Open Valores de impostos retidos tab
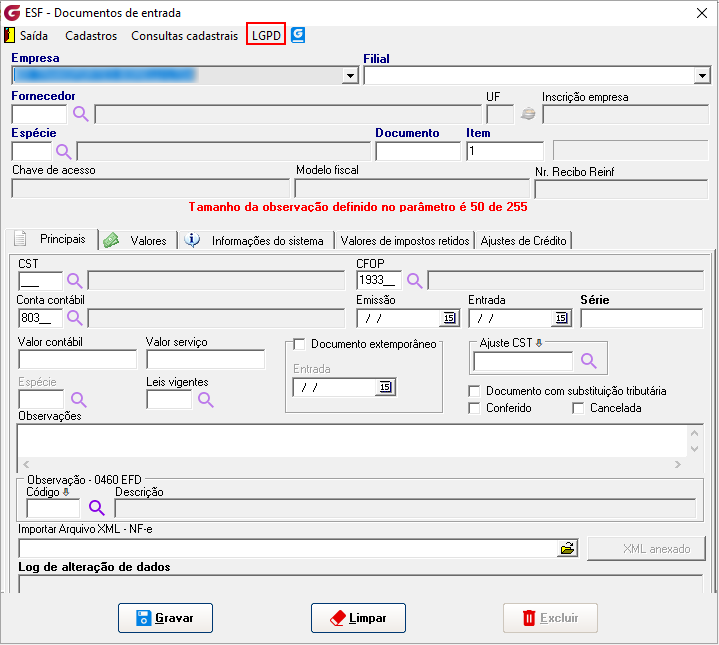 click(x=404, y=240)
